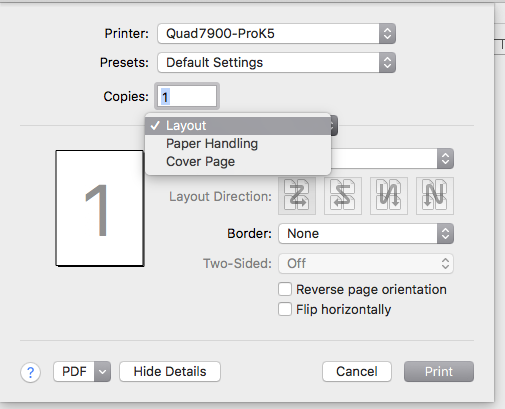Open the Two-Sided dropdown showing Off
The height and width of the screenshot is (409, 505).
[366, 263]
